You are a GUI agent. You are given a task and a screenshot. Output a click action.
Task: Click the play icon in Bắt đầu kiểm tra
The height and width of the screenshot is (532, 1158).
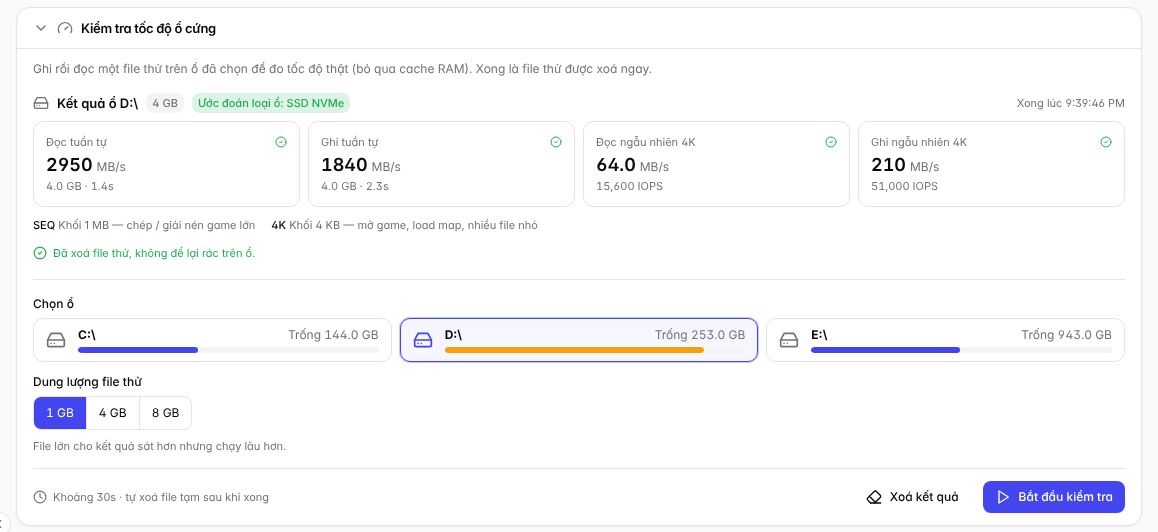(1003, 497)
